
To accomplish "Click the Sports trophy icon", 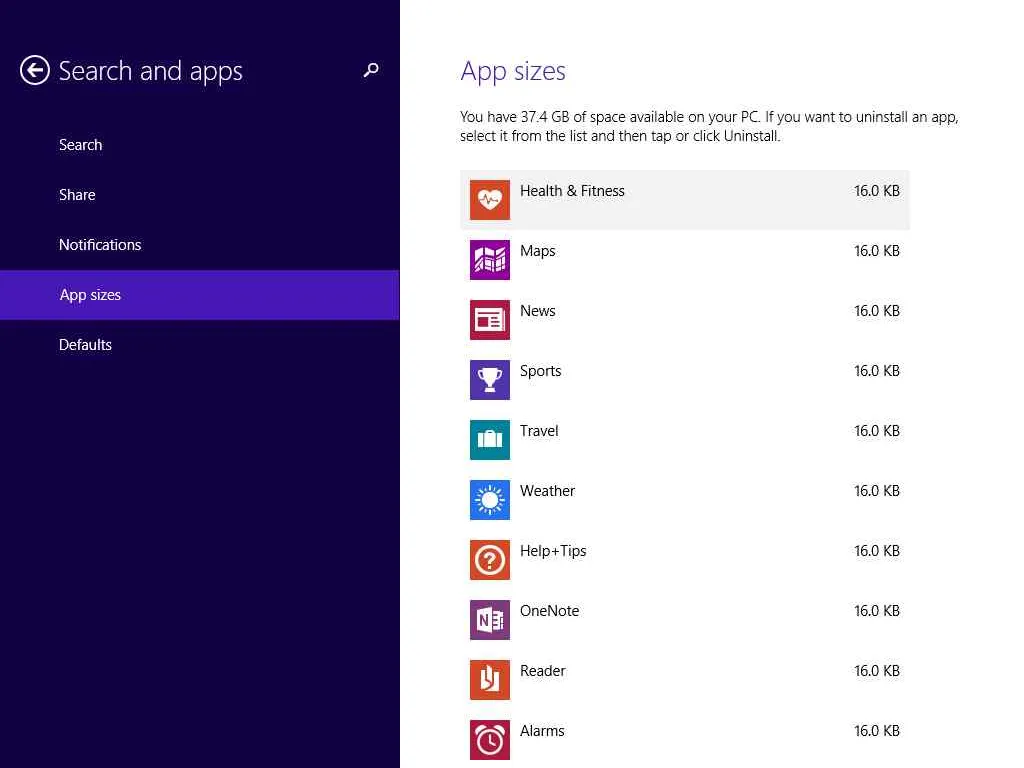I will (490, 380).
